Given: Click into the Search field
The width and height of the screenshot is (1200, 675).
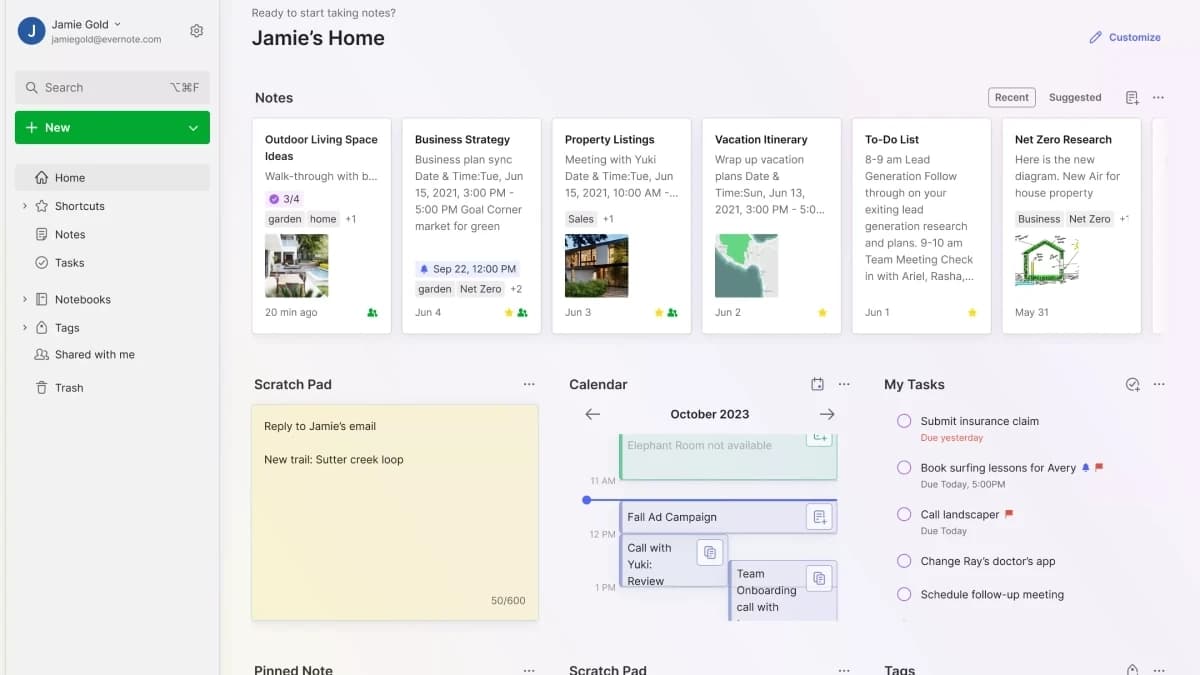Looking at the screenshot, I should 112,88.
